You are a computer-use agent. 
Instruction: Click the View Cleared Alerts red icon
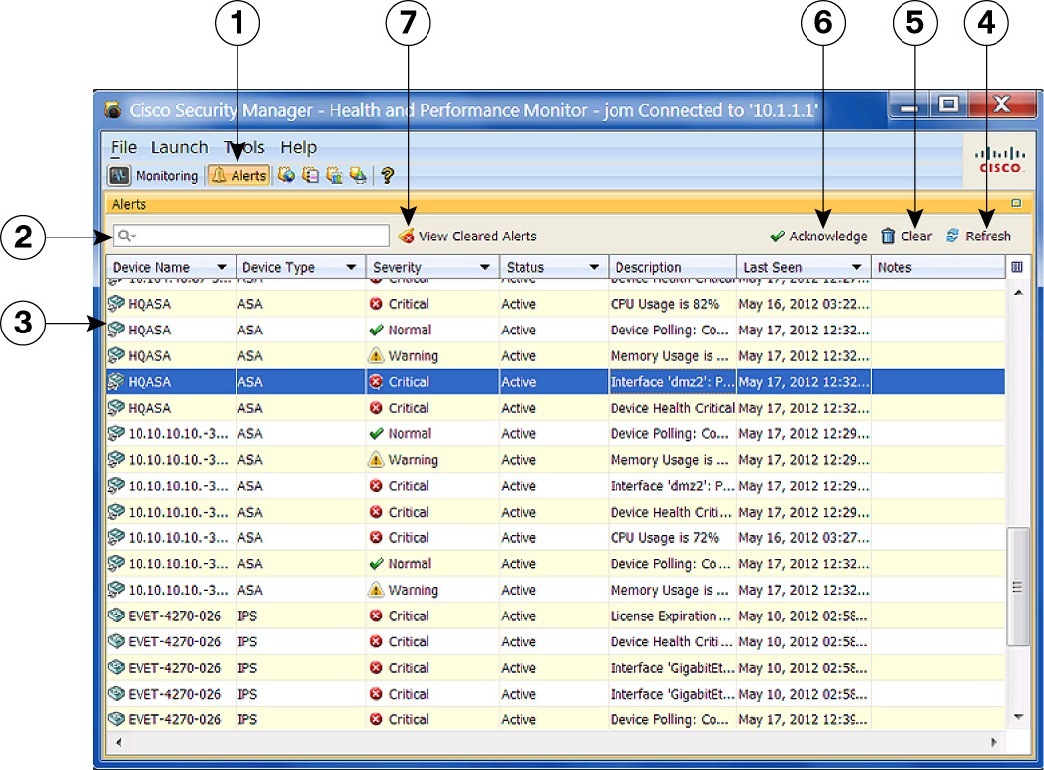click(408, 236)
